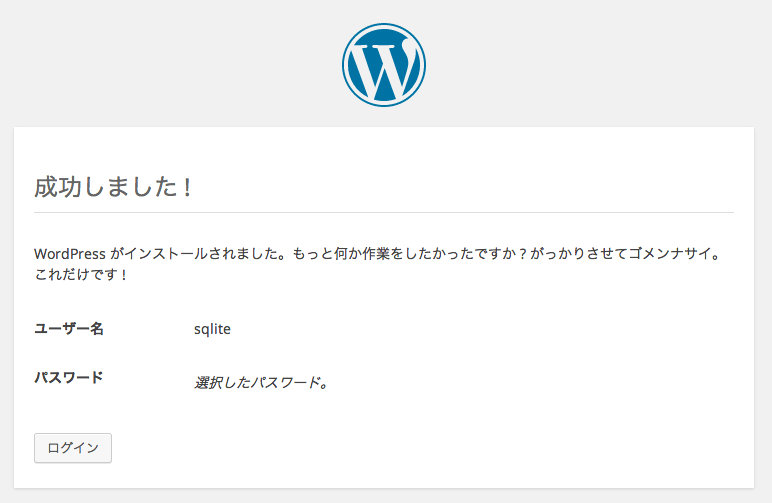Click the 選択したパスワード。 italic text

(x=261, y=382)
